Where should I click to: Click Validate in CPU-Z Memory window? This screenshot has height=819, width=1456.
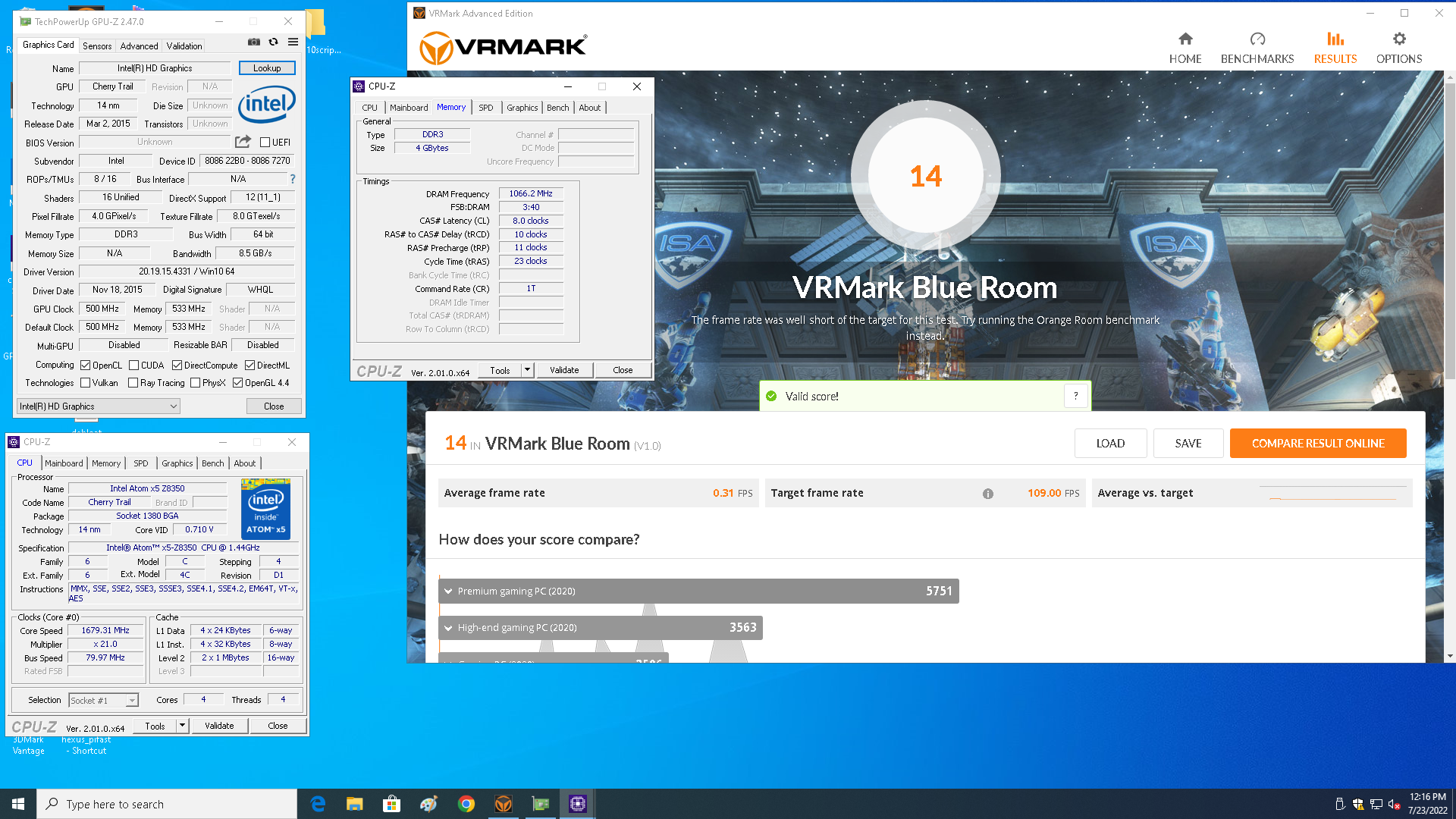tap(564, 370)
